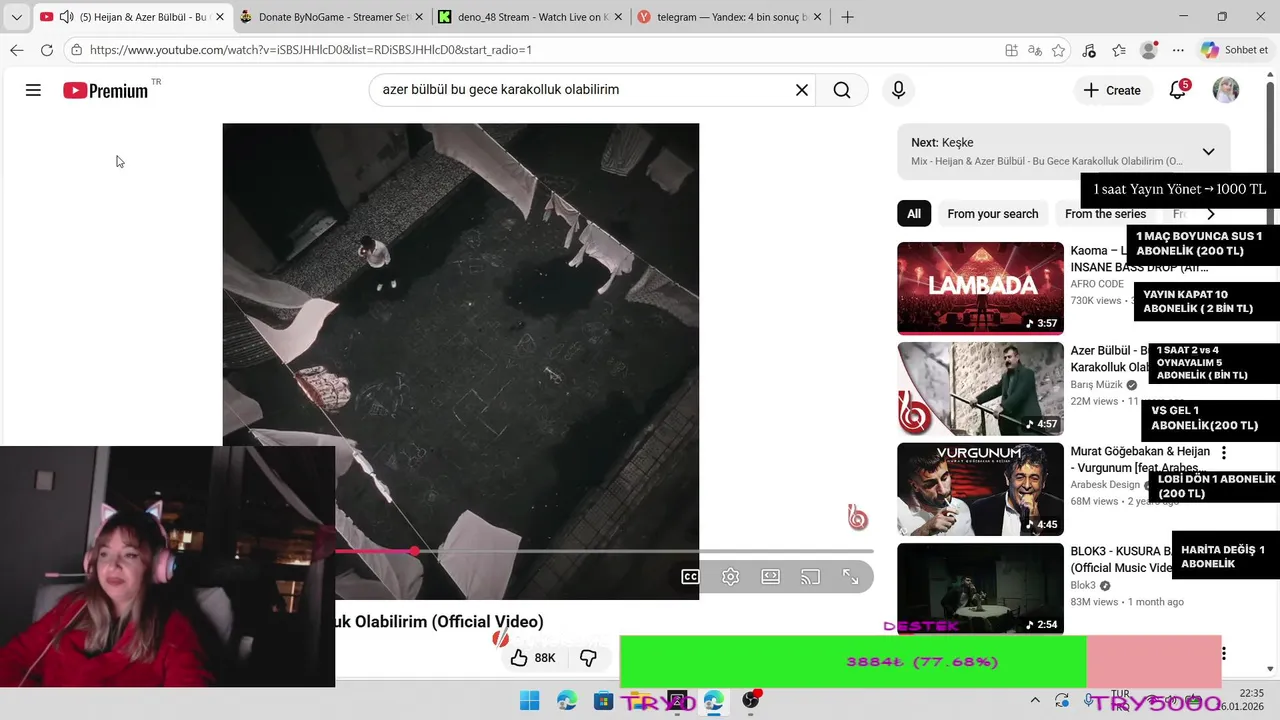The image size is (1280, 720).
Task: Open the Blok3 channel name
Action: point(1083,586)
